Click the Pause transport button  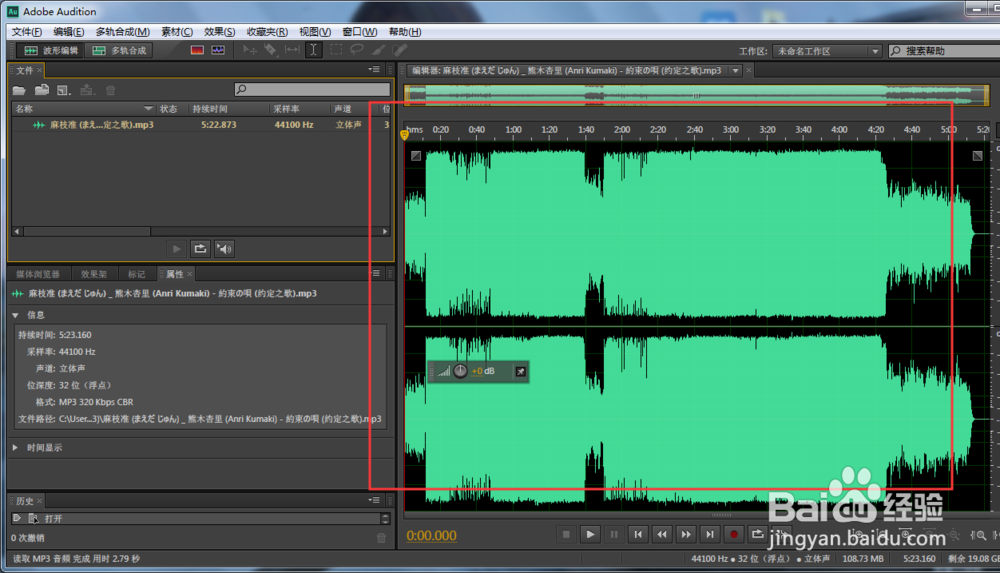point(614,535)
